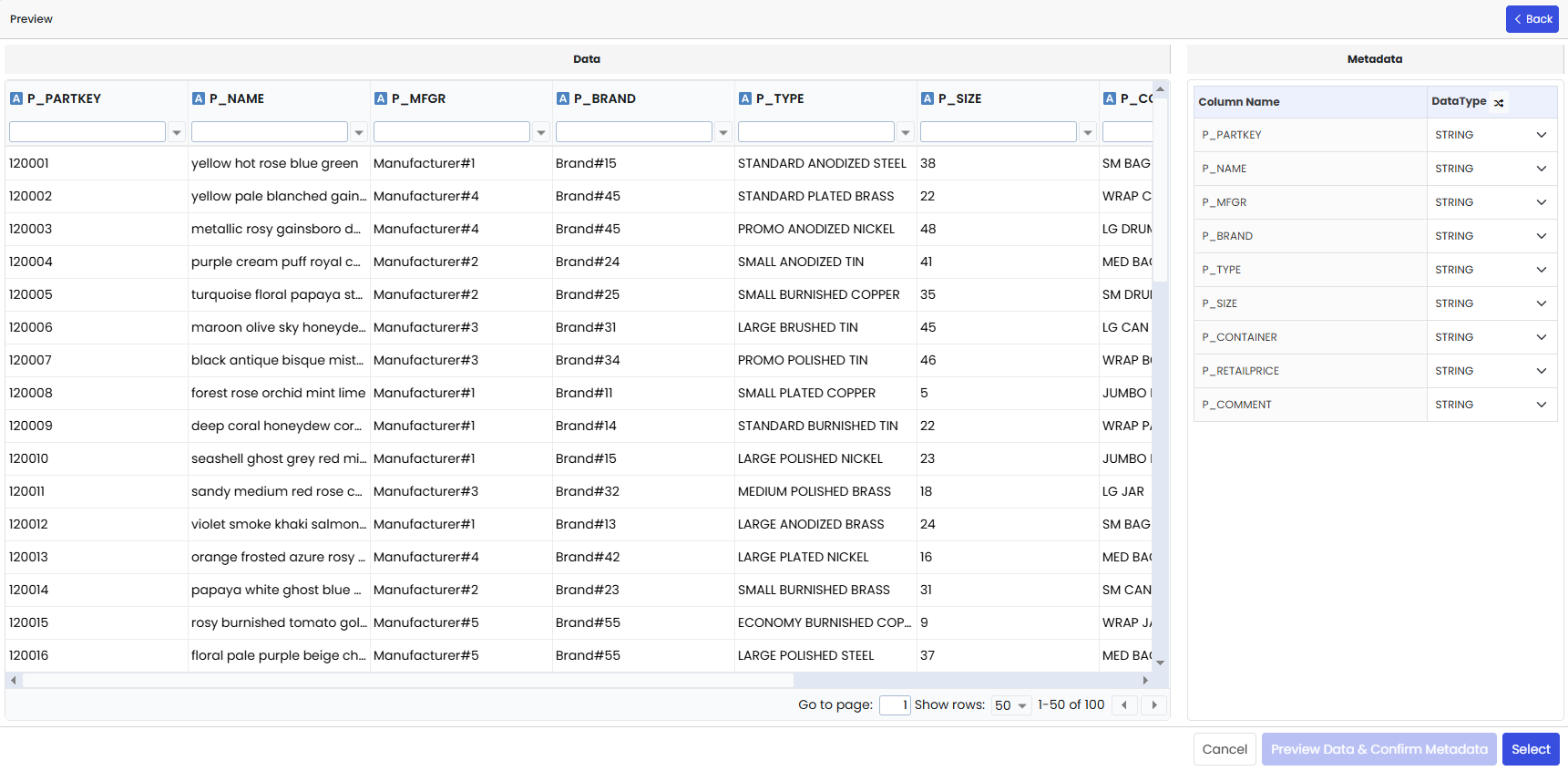The image size is (1568, 771).
Task: Click the Select button
Action: pyautogui.click(x=1531, y=749)
